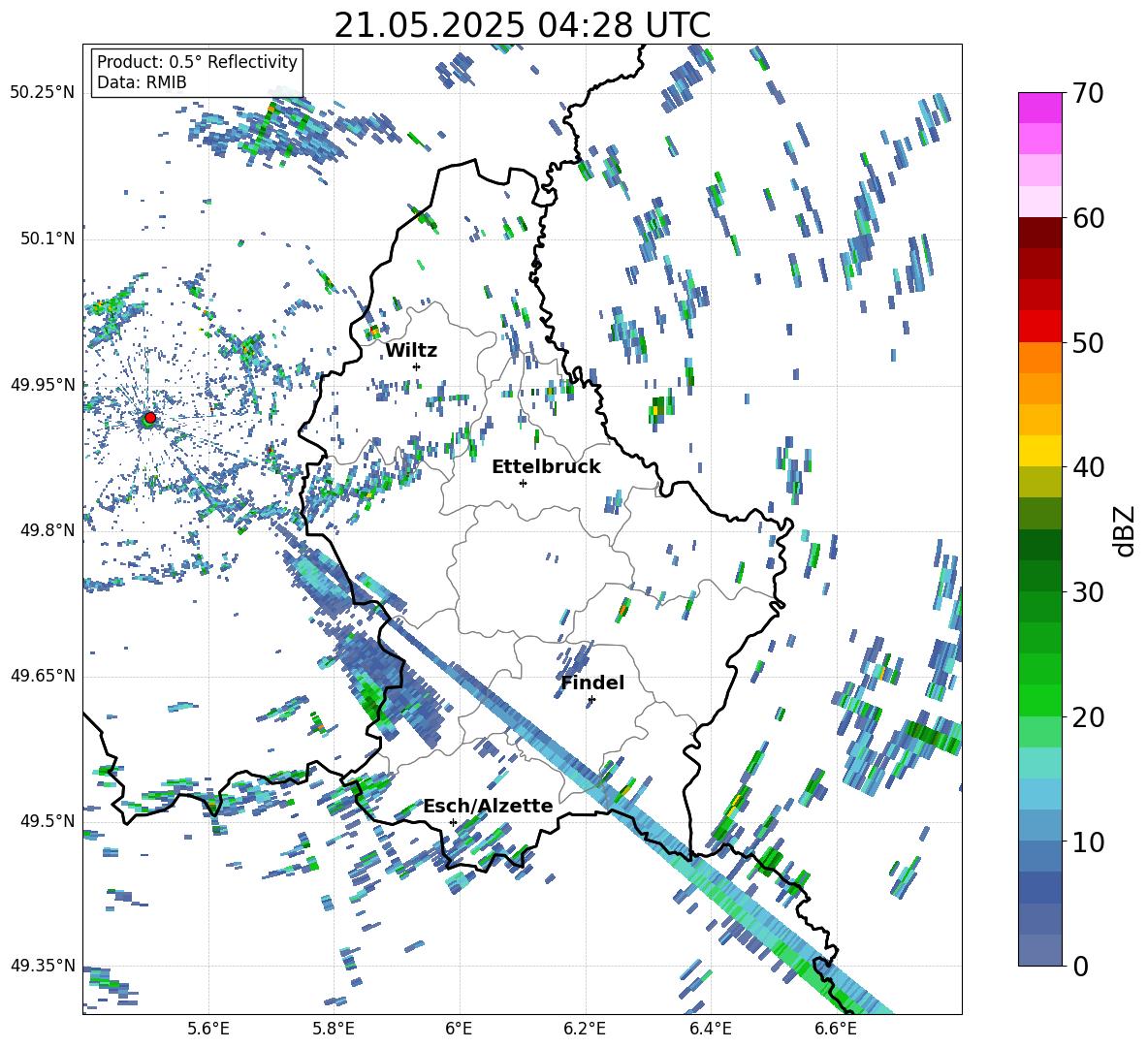Click the Findel cross location marker

pos(591,700)
